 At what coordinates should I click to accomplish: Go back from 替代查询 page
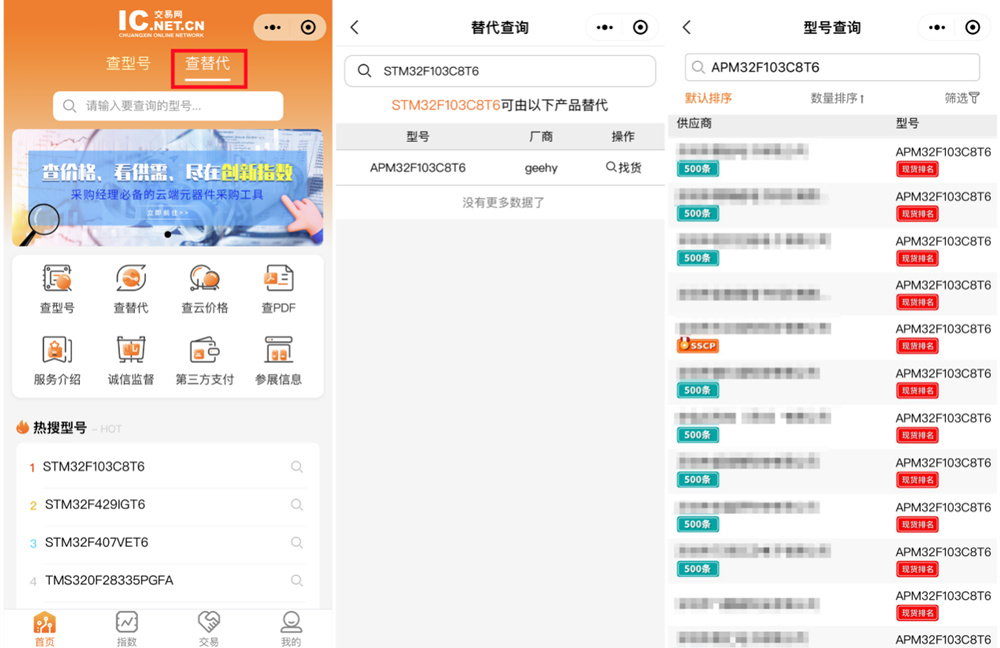click(355, 27)
